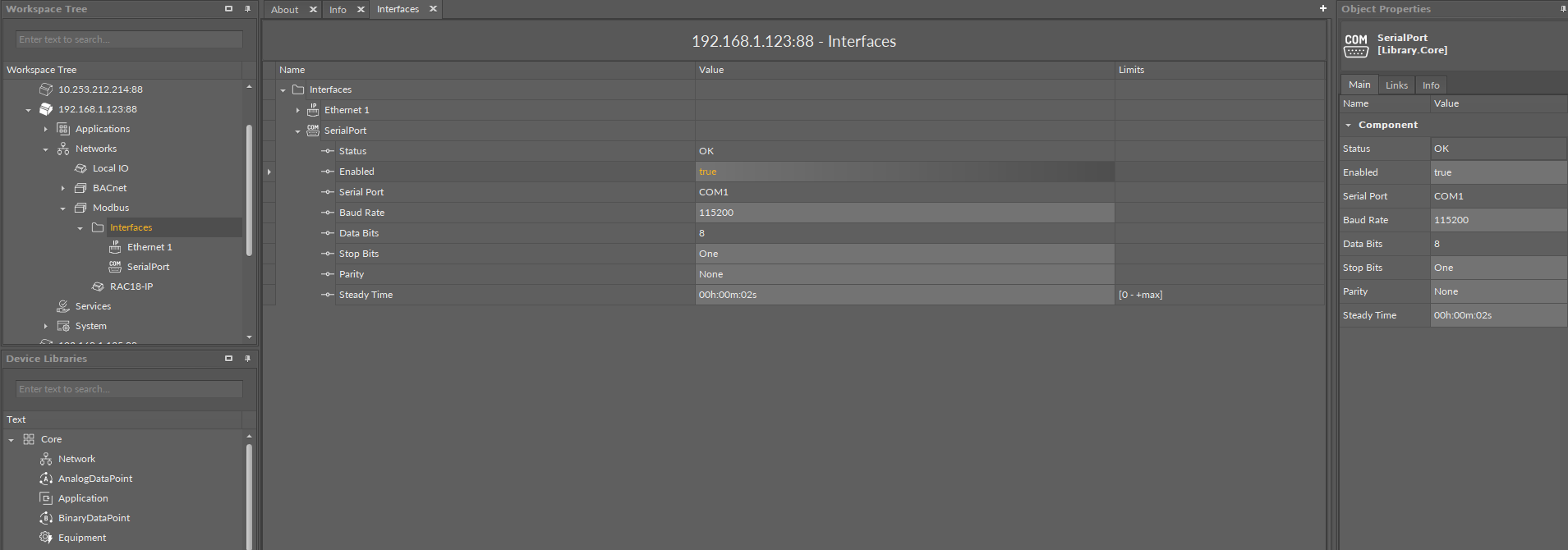The image size is (1568, 550).
Task: Click the Device Libraries search field
Action: [129, 389]
